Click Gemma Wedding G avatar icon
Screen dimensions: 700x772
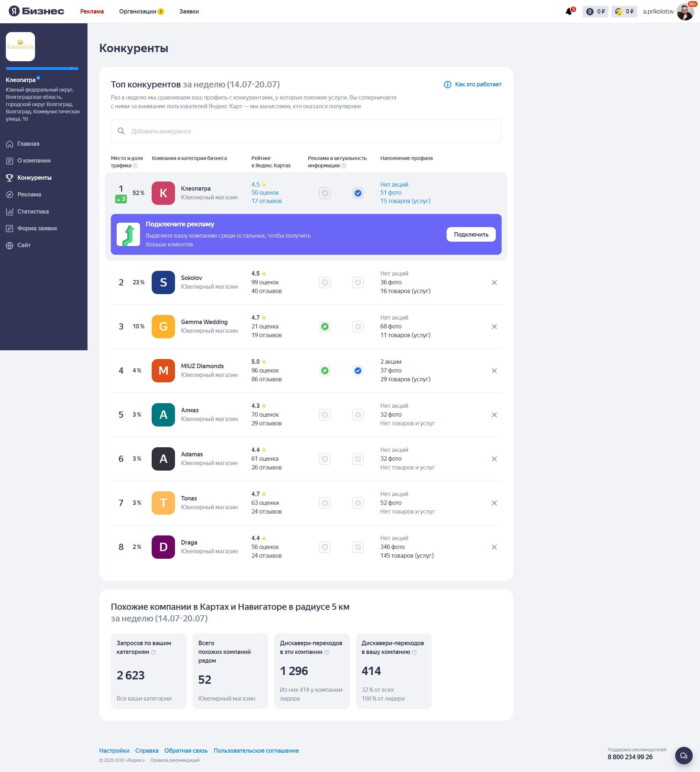[163, 326]
